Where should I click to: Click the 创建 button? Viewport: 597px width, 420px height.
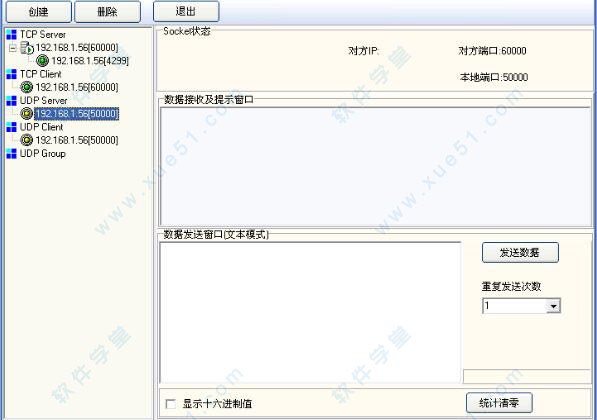tap(38, 12)
